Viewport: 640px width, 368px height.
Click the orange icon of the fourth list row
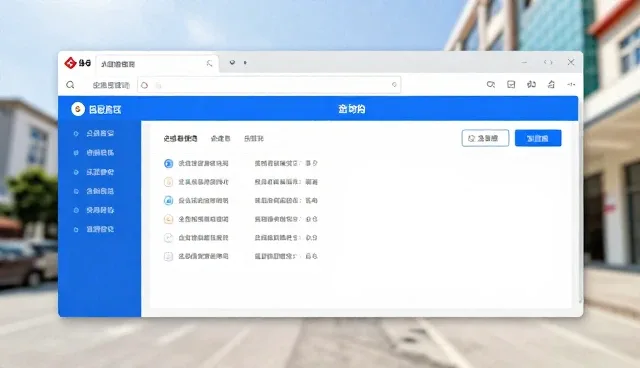point(168,219)
